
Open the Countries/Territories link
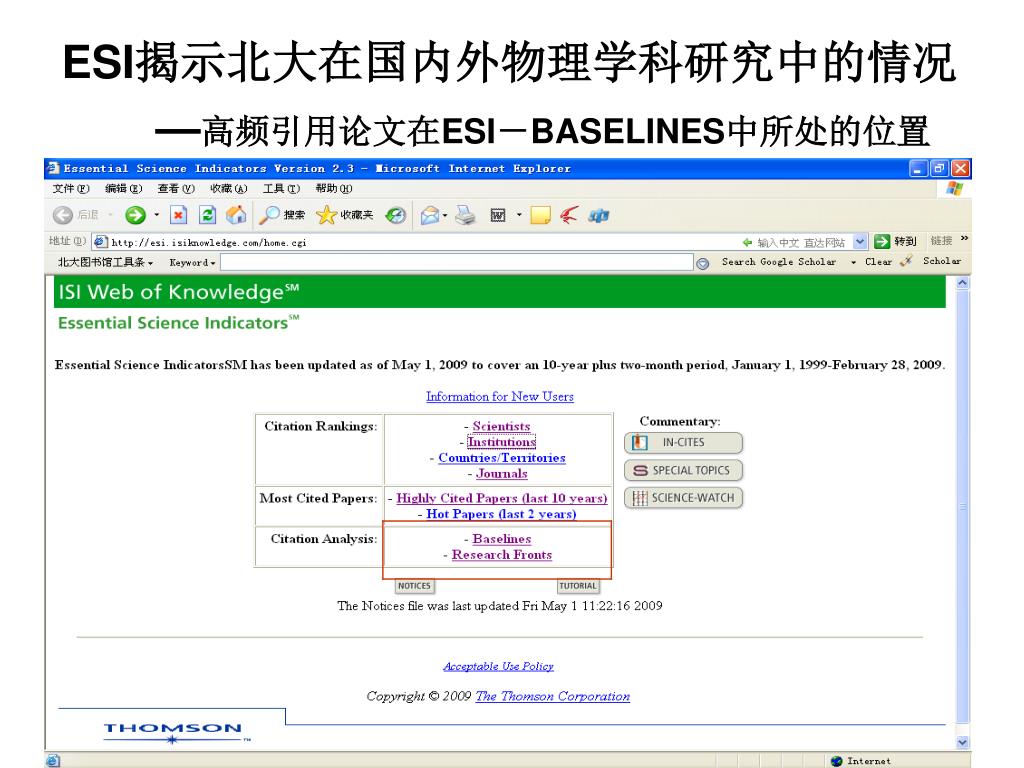(502, 458)
